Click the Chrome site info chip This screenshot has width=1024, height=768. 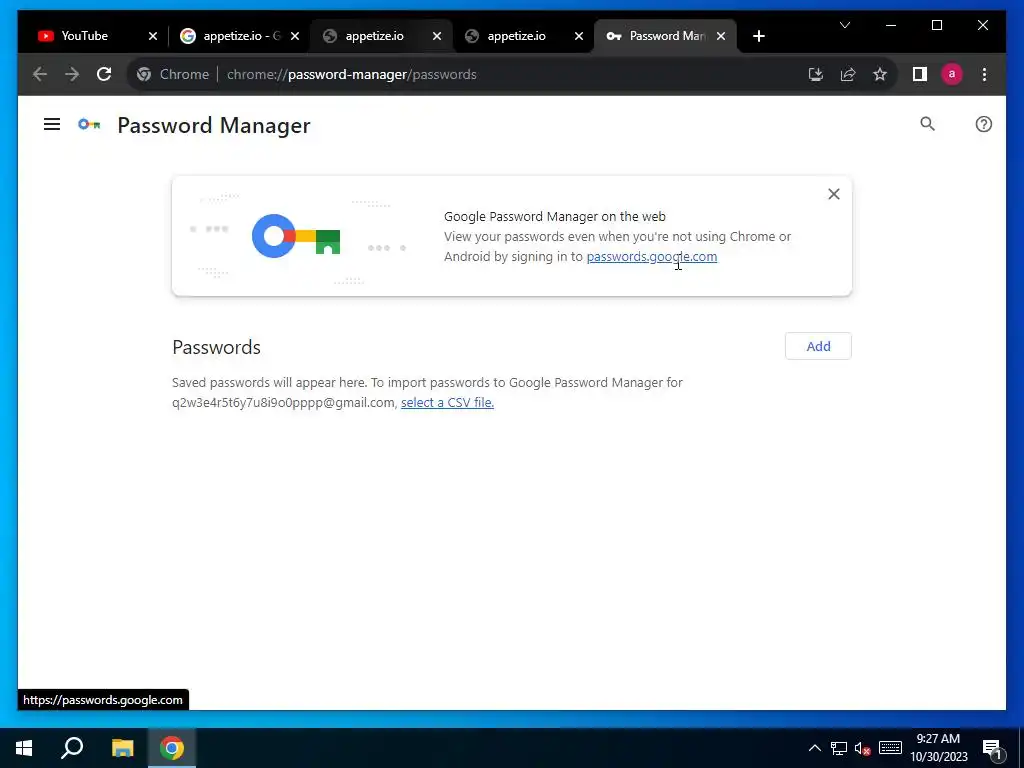172,74
